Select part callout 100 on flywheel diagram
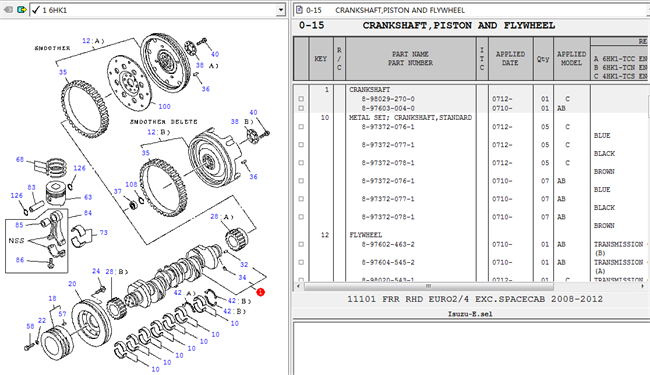 pos(165,106)
